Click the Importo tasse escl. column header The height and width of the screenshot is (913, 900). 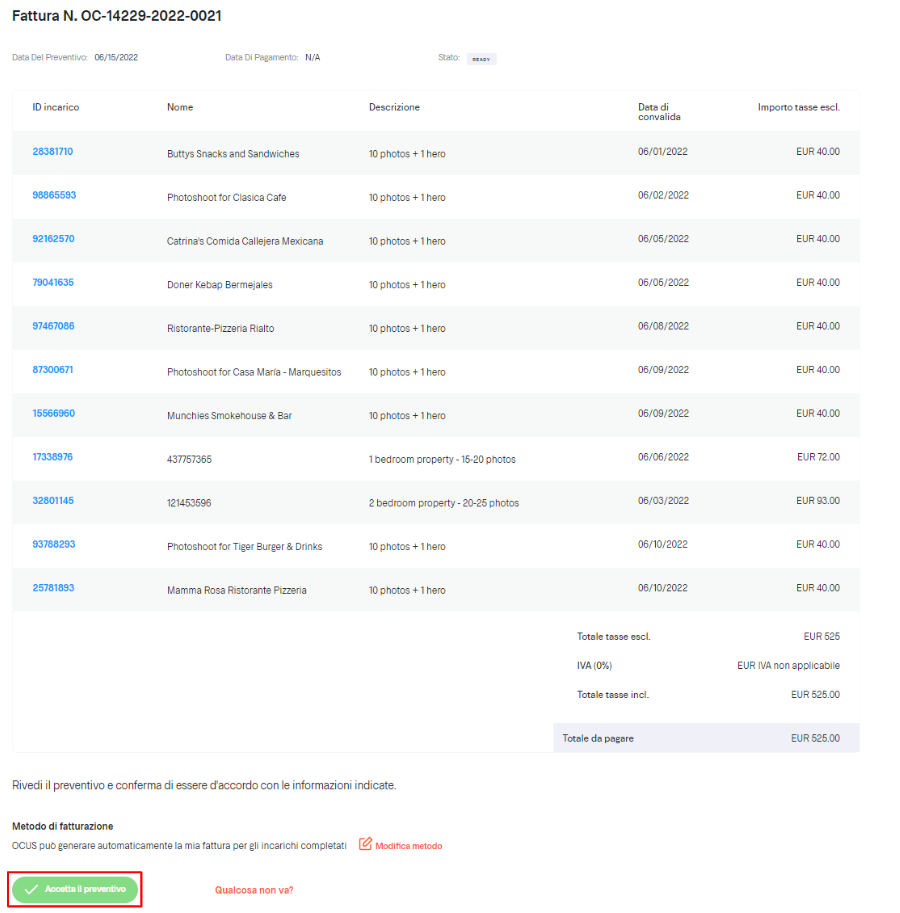tap(799, 107)
